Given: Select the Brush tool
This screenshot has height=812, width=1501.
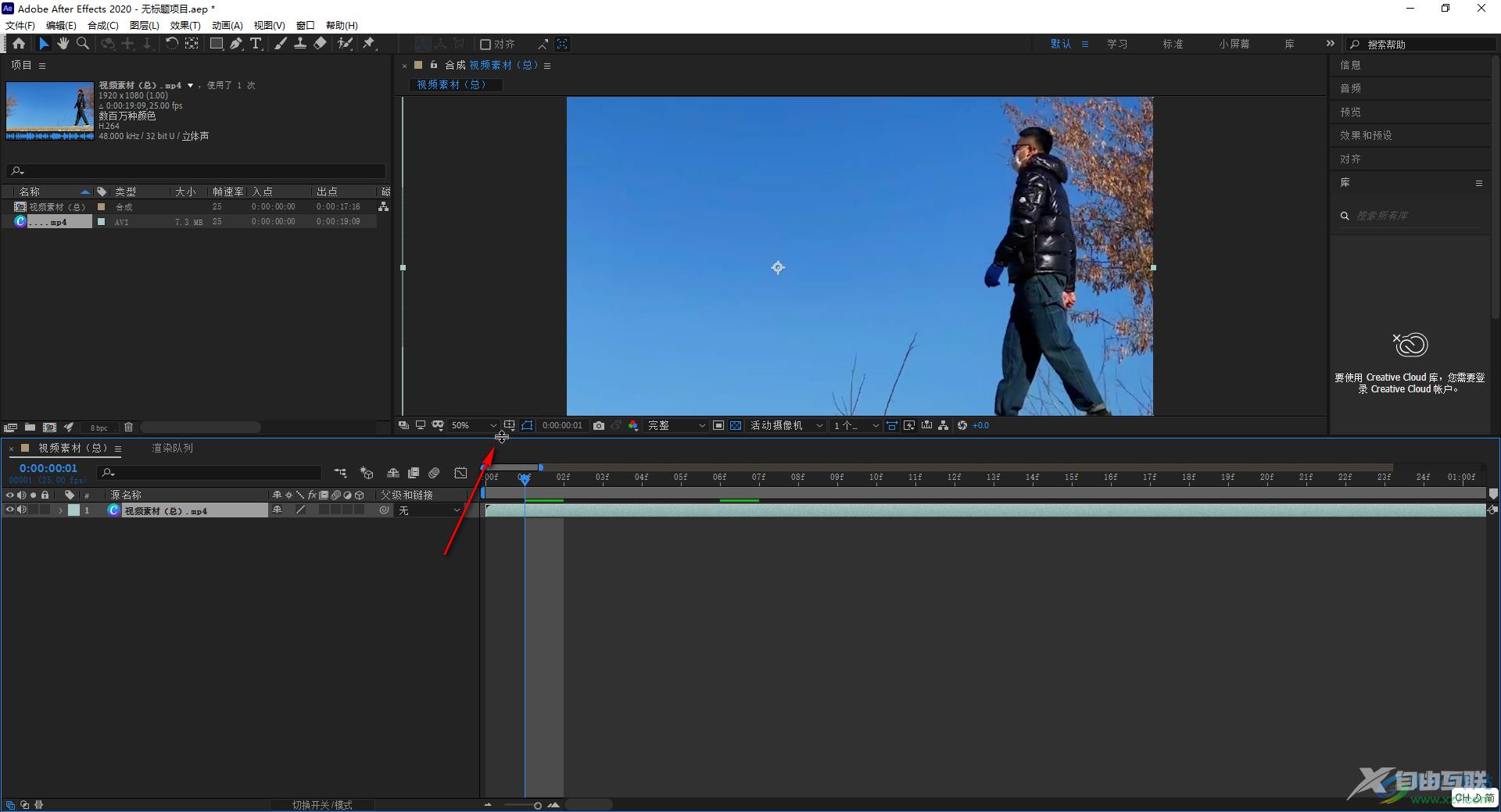Looking at the screenshot, I should [281, 44].
